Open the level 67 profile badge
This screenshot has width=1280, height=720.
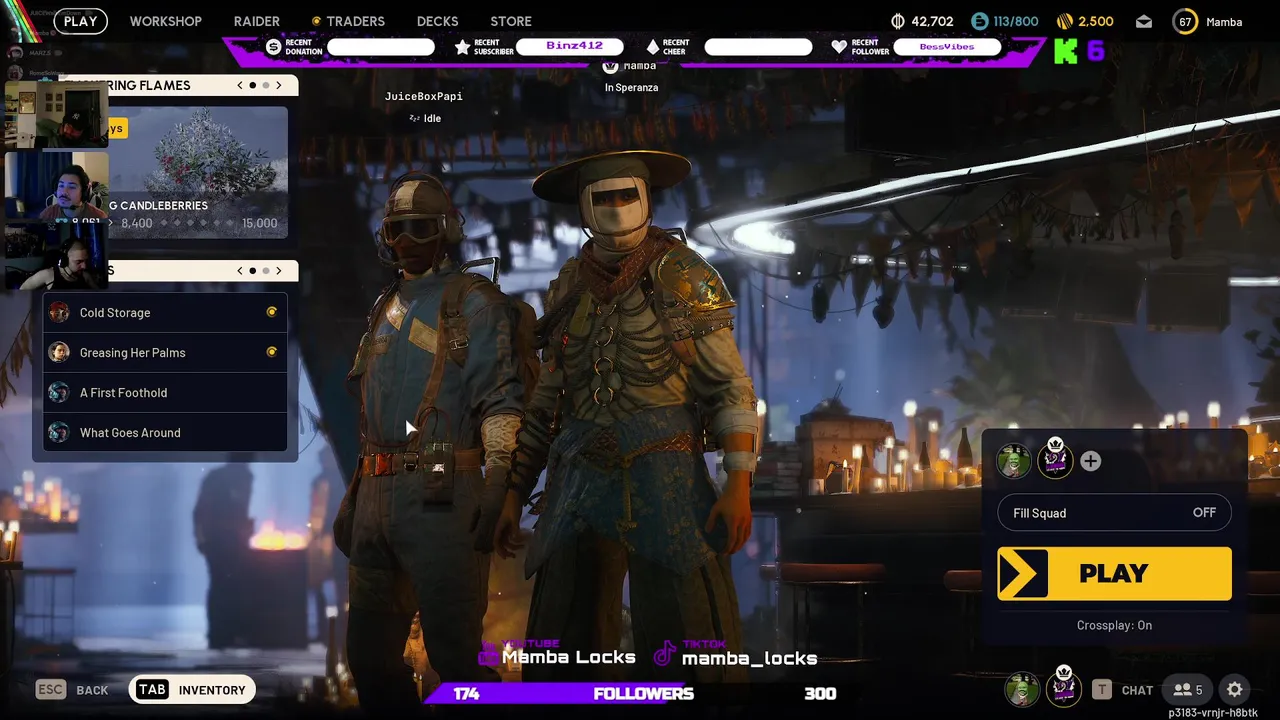coord(1185,21)
